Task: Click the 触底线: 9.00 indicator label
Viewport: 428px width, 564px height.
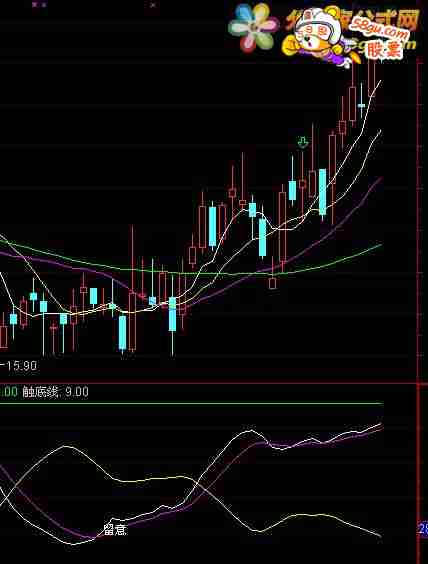Action: (55, 392)
